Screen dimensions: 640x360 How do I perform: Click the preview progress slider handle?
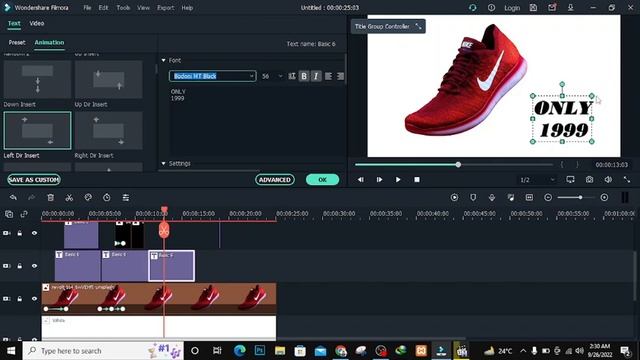pyautogui.click(x=458, y=164)
